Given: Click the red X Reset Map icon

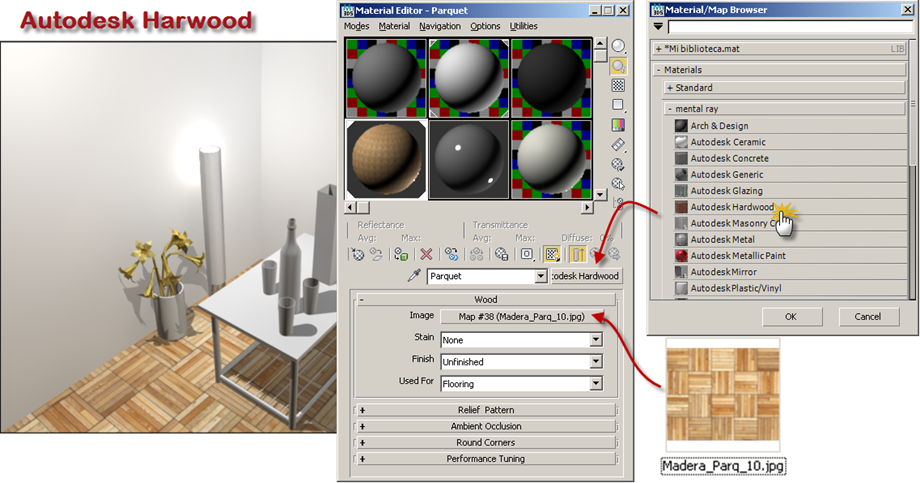Looking at the screenshot, I should pos(427,254).
